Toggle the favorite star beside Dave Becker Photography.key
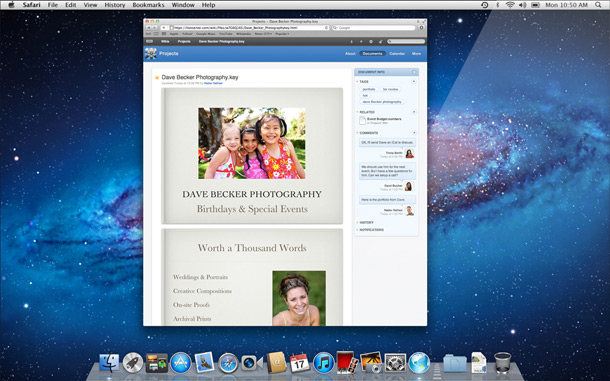Viewport: 610px width, 381px height. click(x=157, y=78)
